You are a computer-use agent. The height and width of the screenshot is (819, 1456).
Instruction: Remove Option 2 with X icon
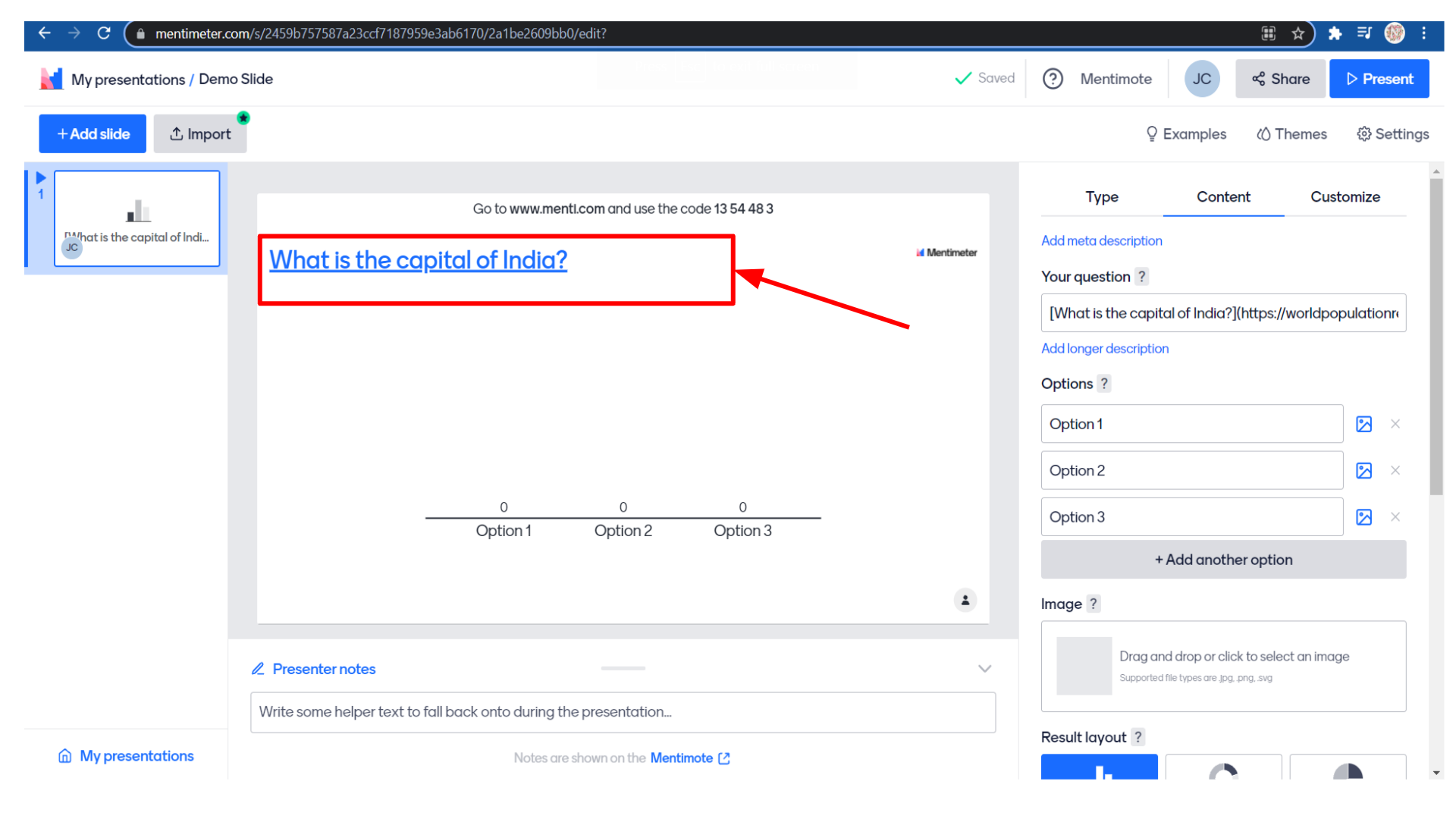tap(1395, 471)
